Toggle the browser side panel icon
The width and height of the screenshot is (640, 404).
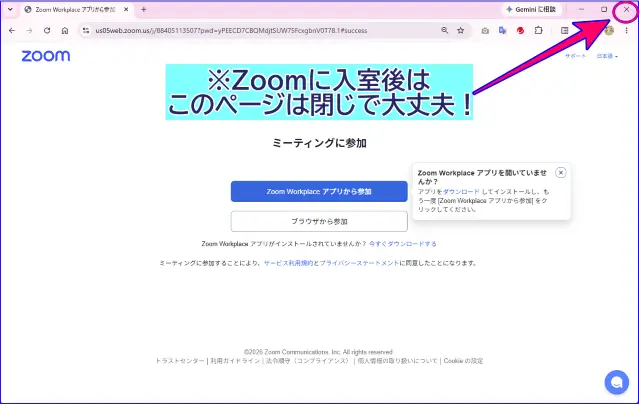(x=564, y=31)
